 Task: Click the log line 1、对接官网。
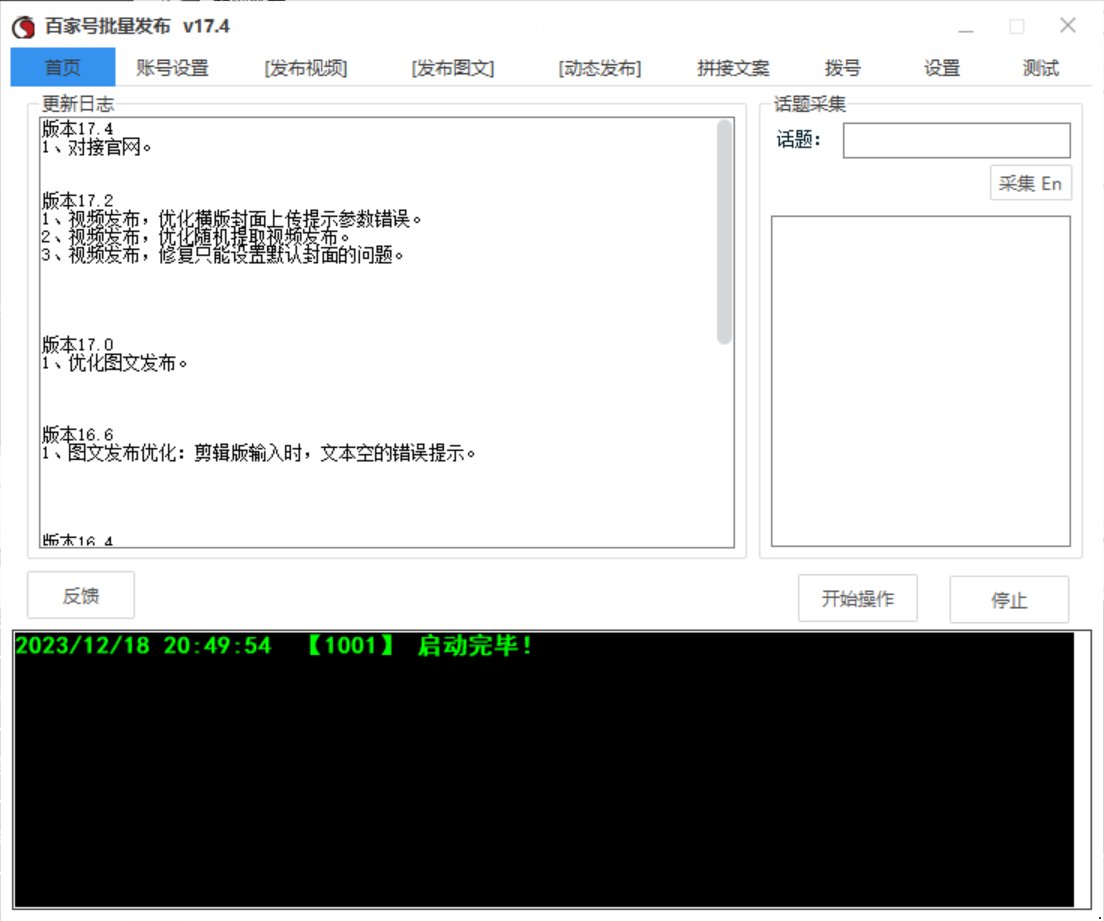click(96, 147)
